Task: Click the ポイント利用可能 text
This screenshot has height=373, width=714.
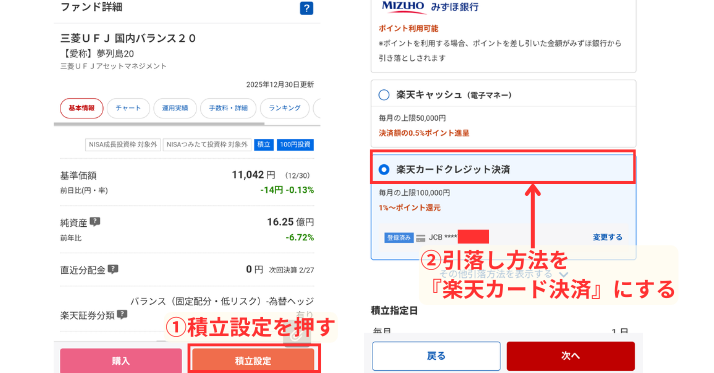Action: coord(408,28)
